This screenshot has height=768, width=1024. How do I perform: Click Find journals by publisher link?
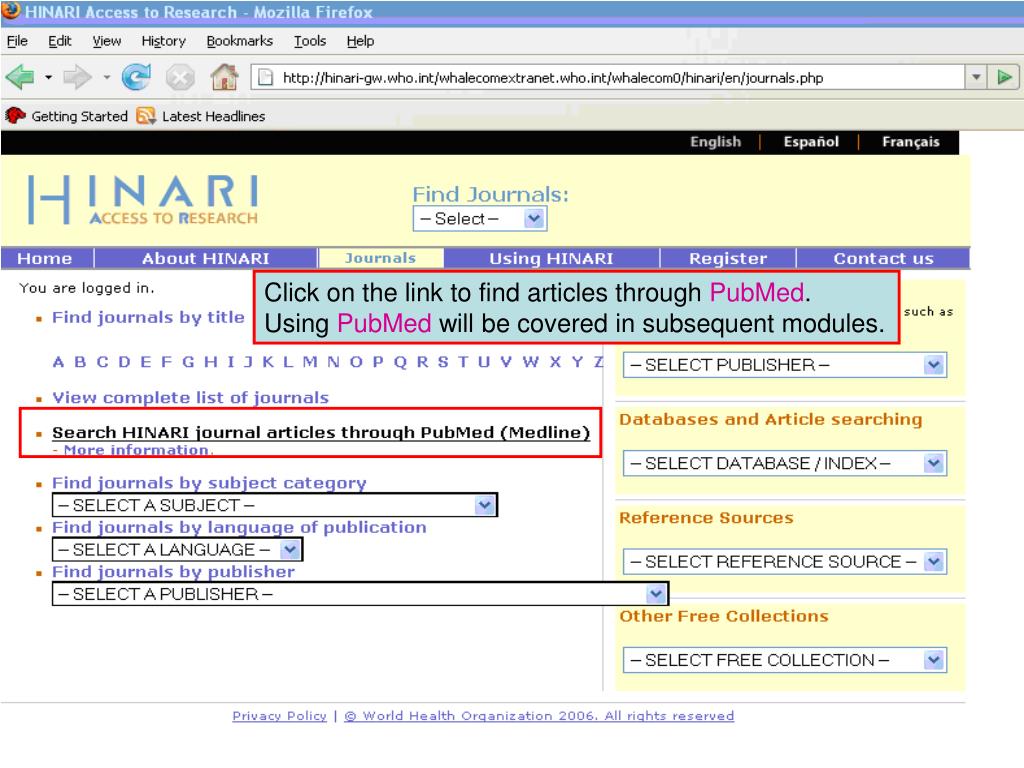[173, 571]
